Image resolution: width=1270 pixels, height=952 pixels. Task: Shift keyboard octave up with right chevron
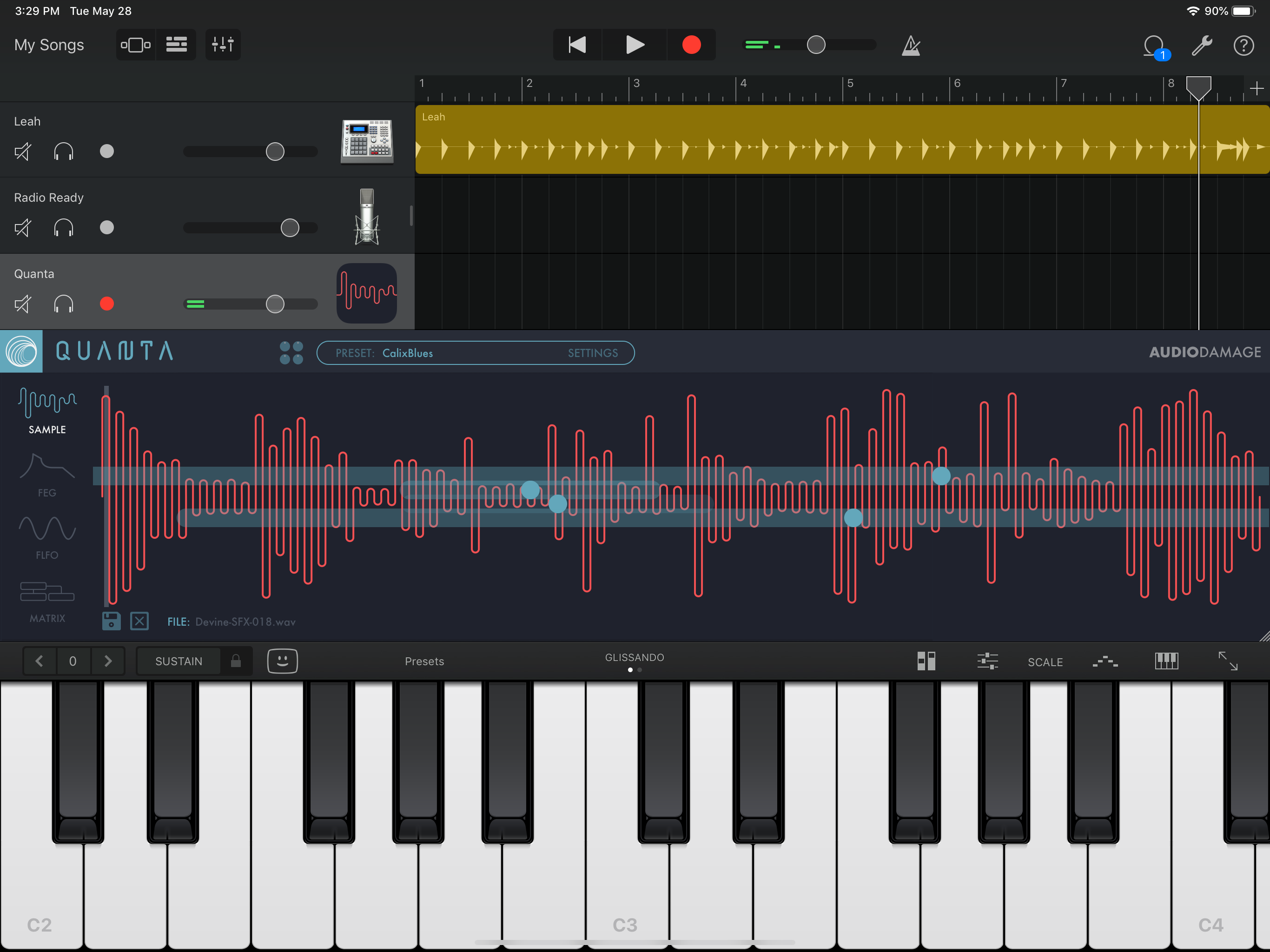[x=107, y=661]
